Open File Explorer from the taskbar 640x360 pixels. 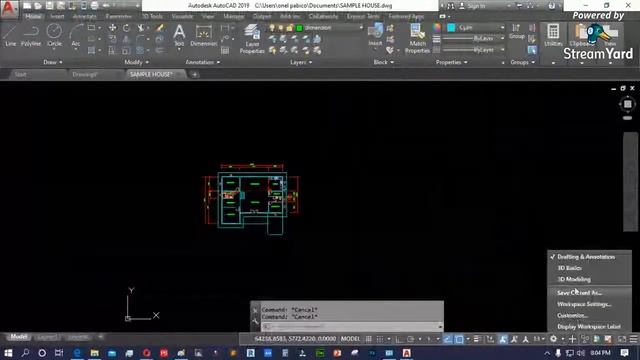(x=94, y=353)
